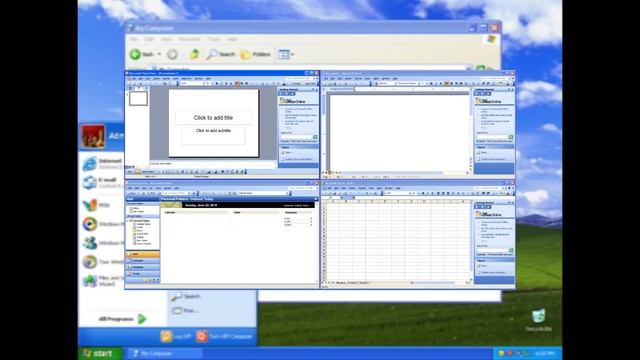The image size is (640, 360).
Task: Open E-mail Outlook from the Start menu
Action: [102, 182]
